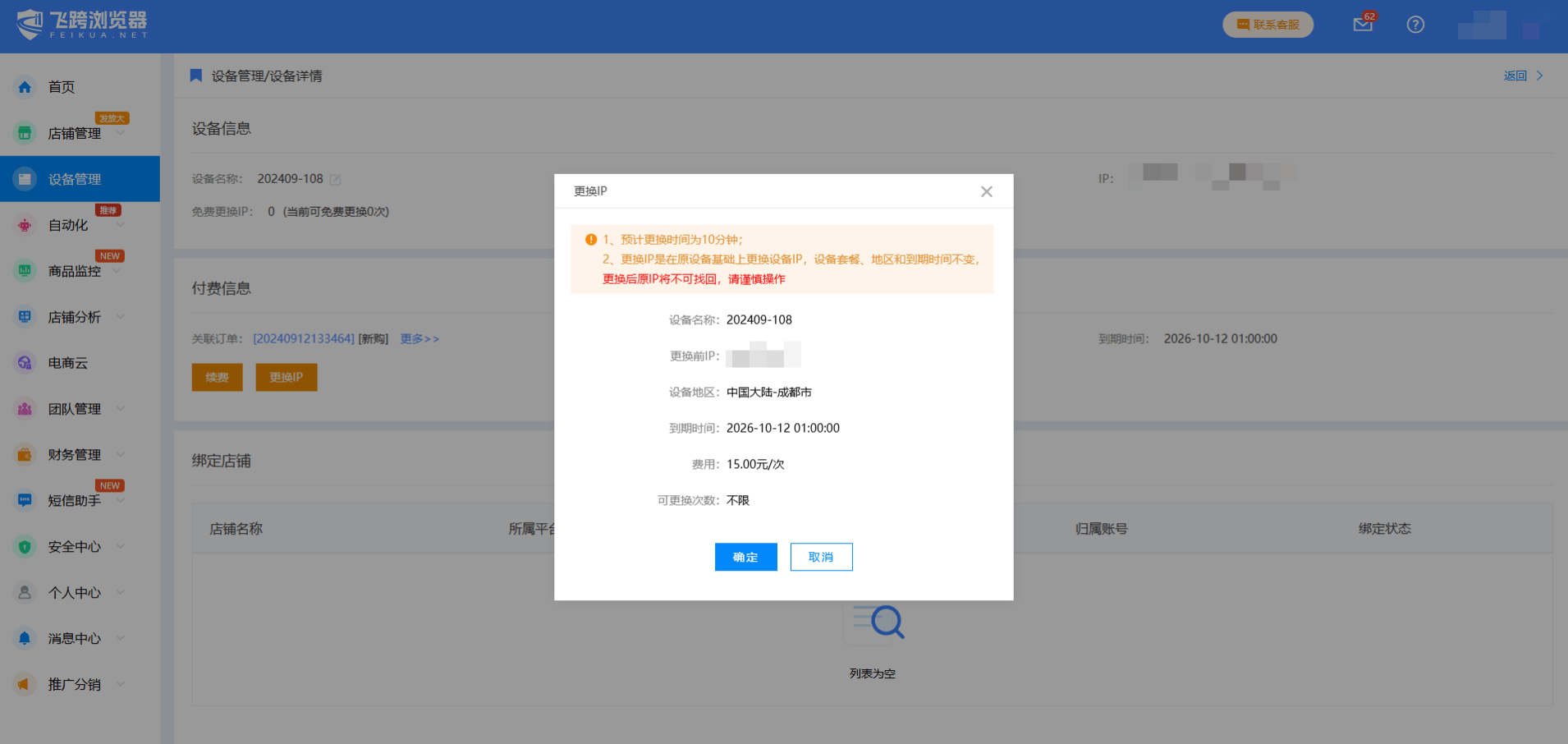Click the 商品监控 product monitoring icon
Viewport: 1568px width, 744px height.
(x=25, y=270)
